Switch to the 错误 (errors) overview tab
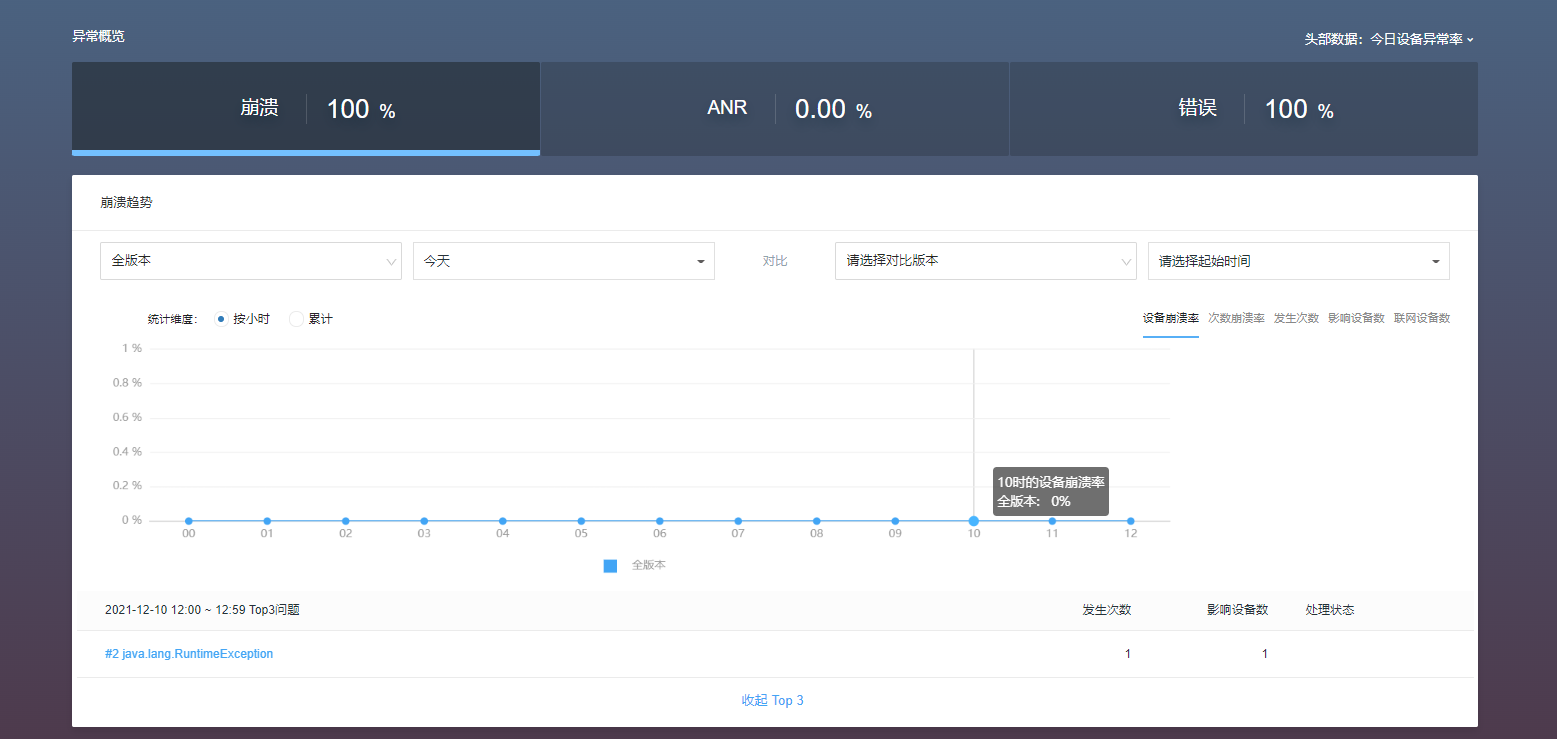 point(1243,108)
